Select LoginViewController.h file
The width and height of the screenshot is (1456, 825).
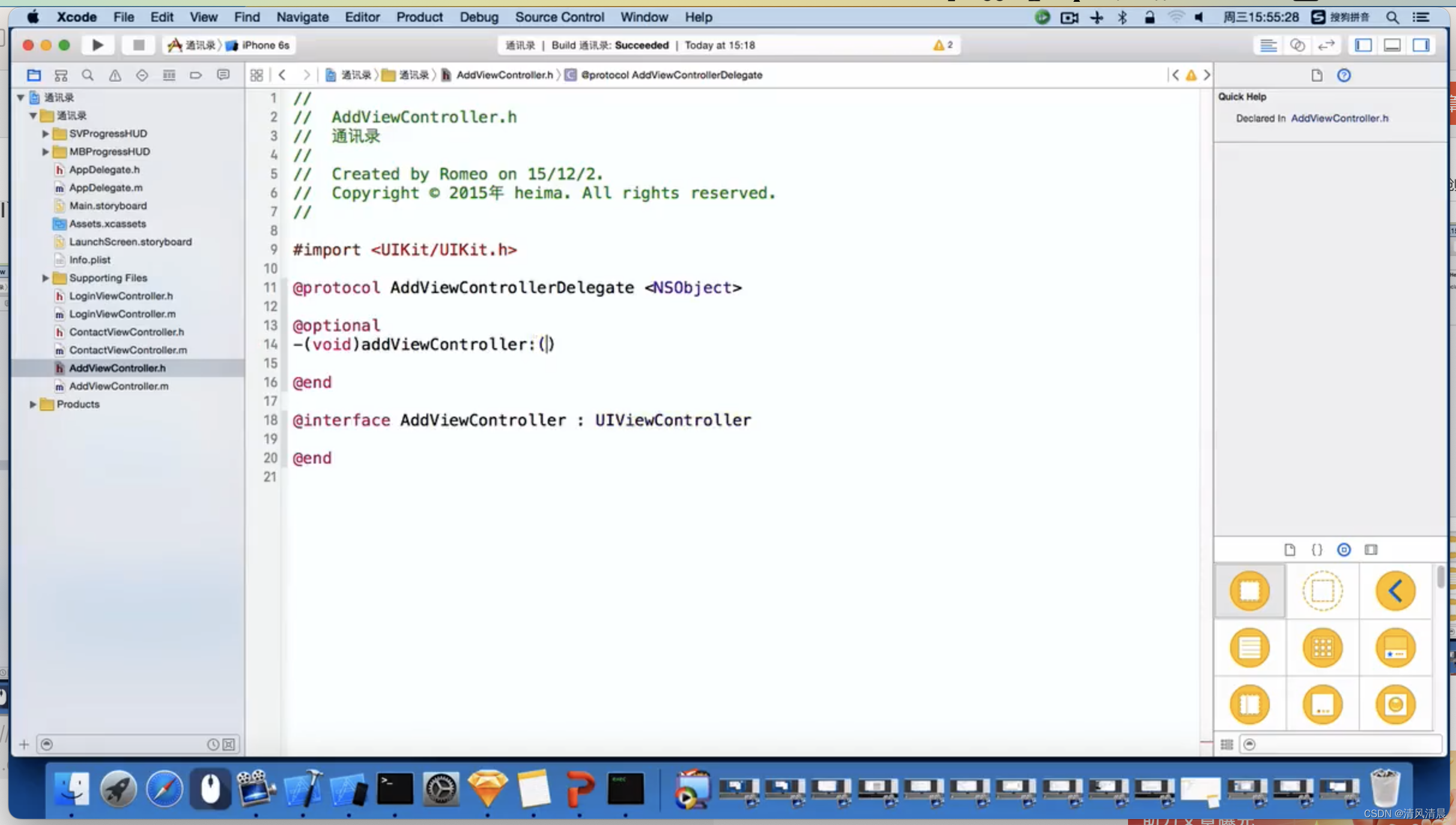click(x=121, y=295)
